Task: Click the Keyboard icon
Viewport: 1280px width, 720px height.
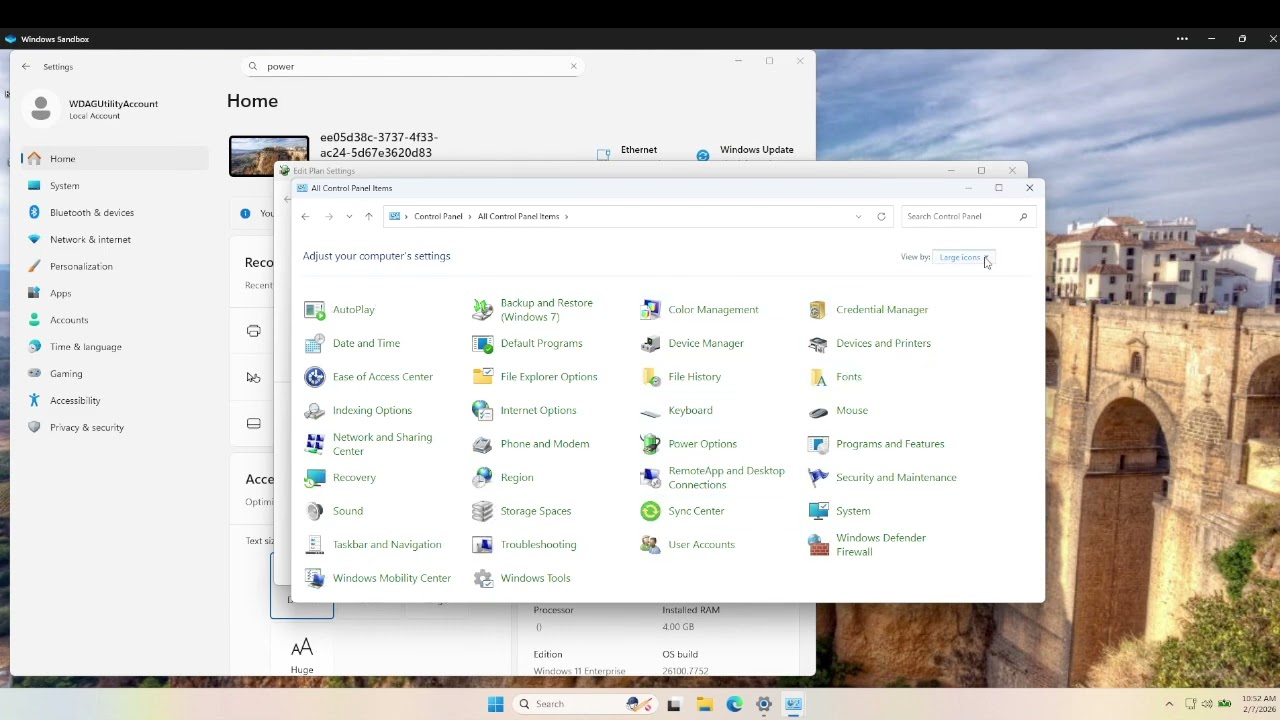Action: (x=651, y=411)
